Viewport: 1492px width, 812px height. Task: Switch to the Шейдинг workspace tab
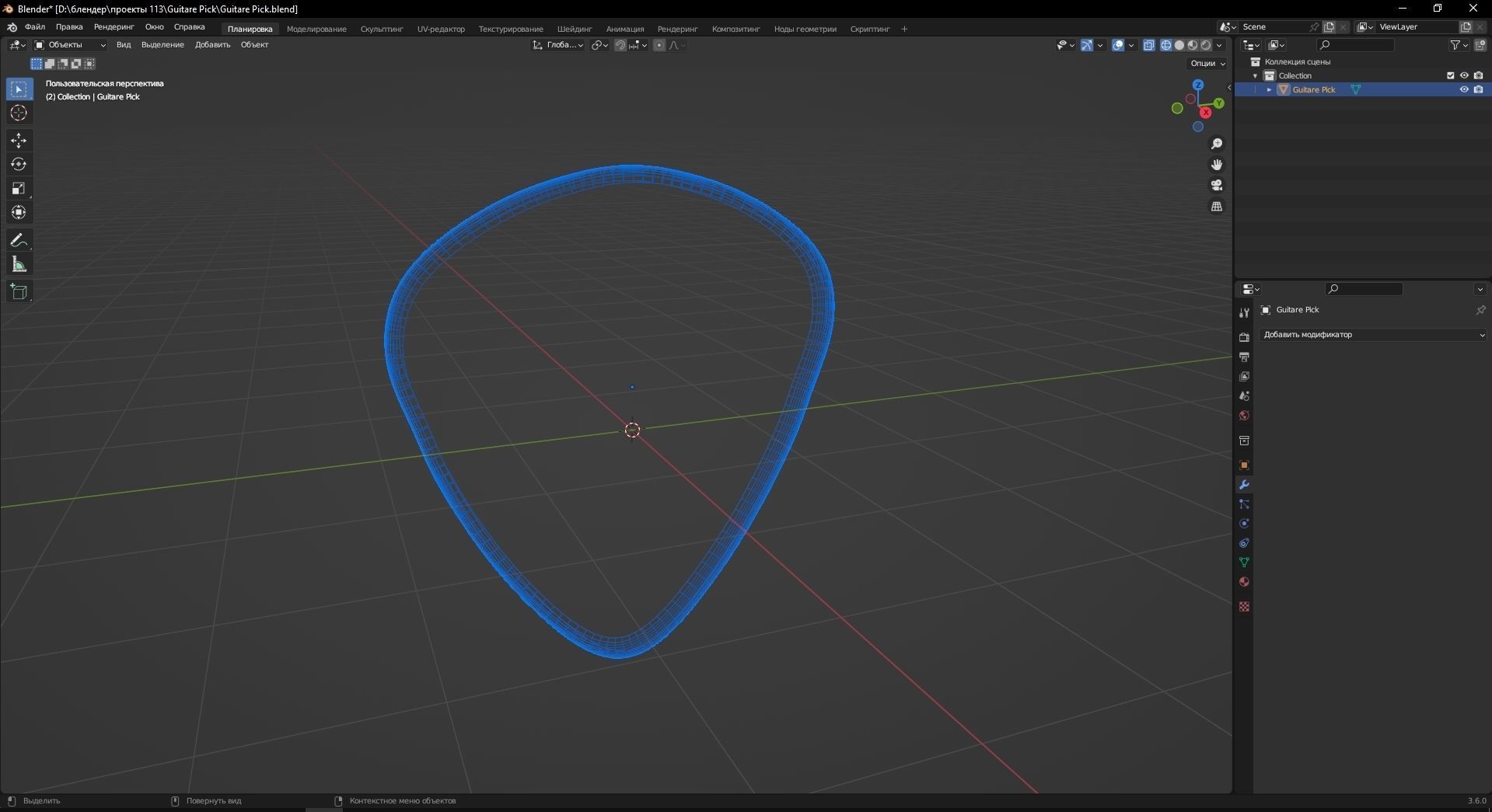pyautogui.click(x=575, y=30)
